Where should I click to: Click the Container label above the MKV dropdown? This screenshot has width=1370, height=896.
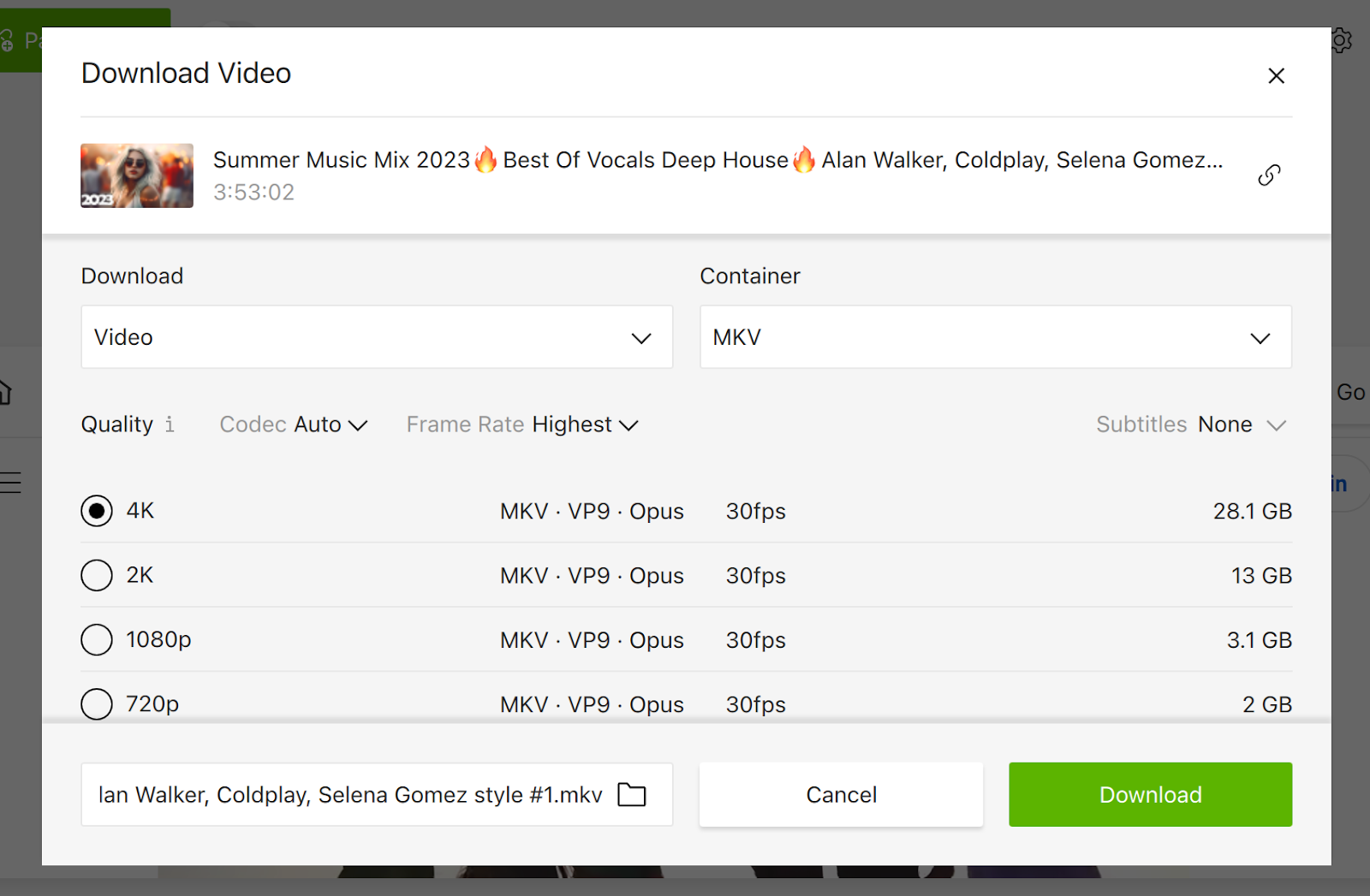click(x=750, y=276)
